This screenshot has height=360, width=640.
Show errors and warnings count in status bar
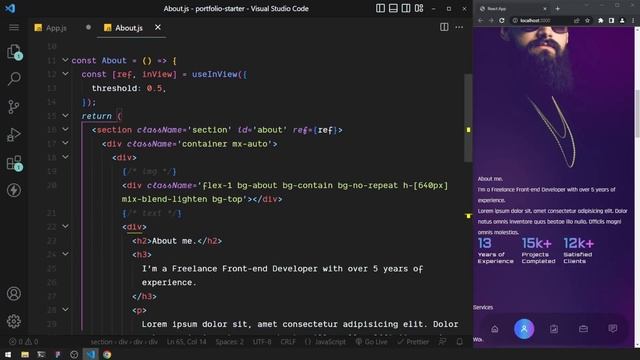pos(24,342)
